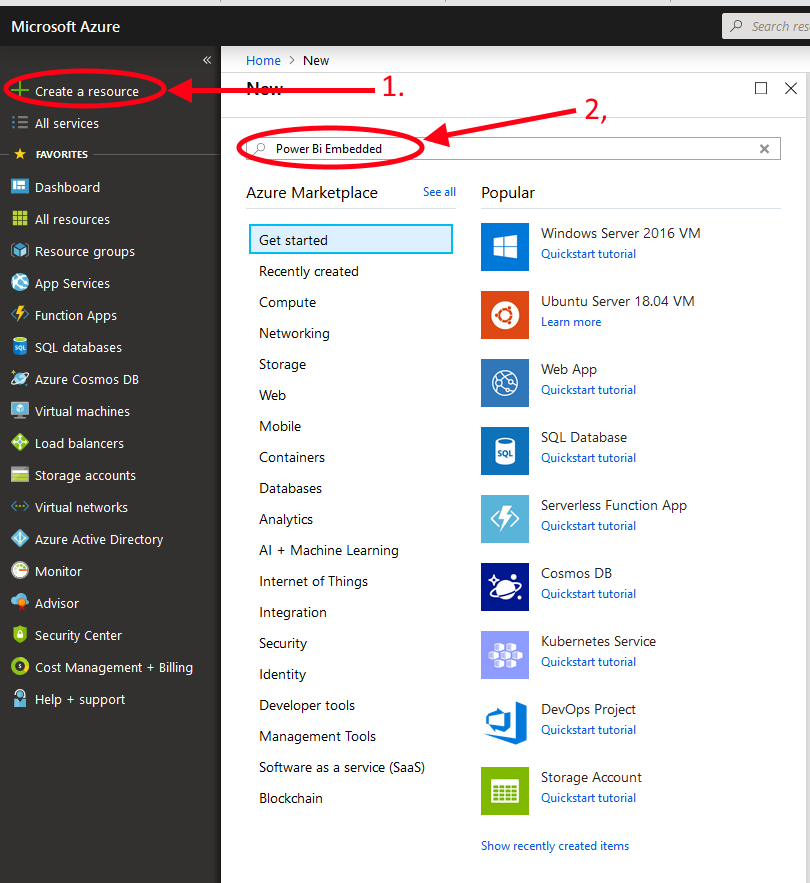Click the Resource groups cube icon

20,251
